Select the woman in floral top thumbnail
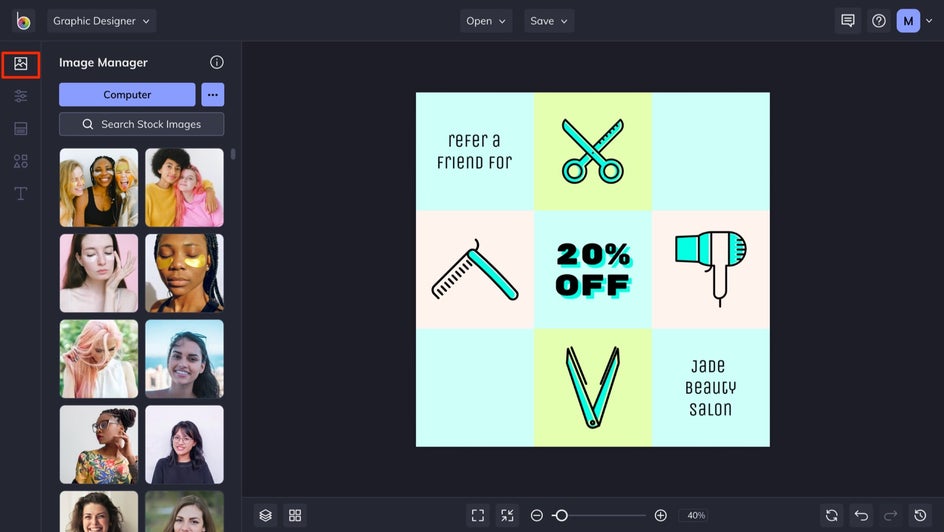The height and width of the screenshot is (532, 944). [99, 444]
